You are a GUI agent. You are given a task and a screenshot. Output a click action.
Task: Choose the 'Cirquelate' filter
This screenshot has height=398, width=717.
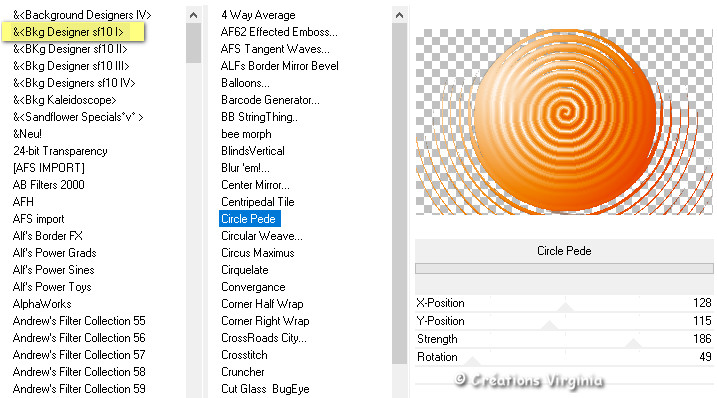click(x=245, y=270)
